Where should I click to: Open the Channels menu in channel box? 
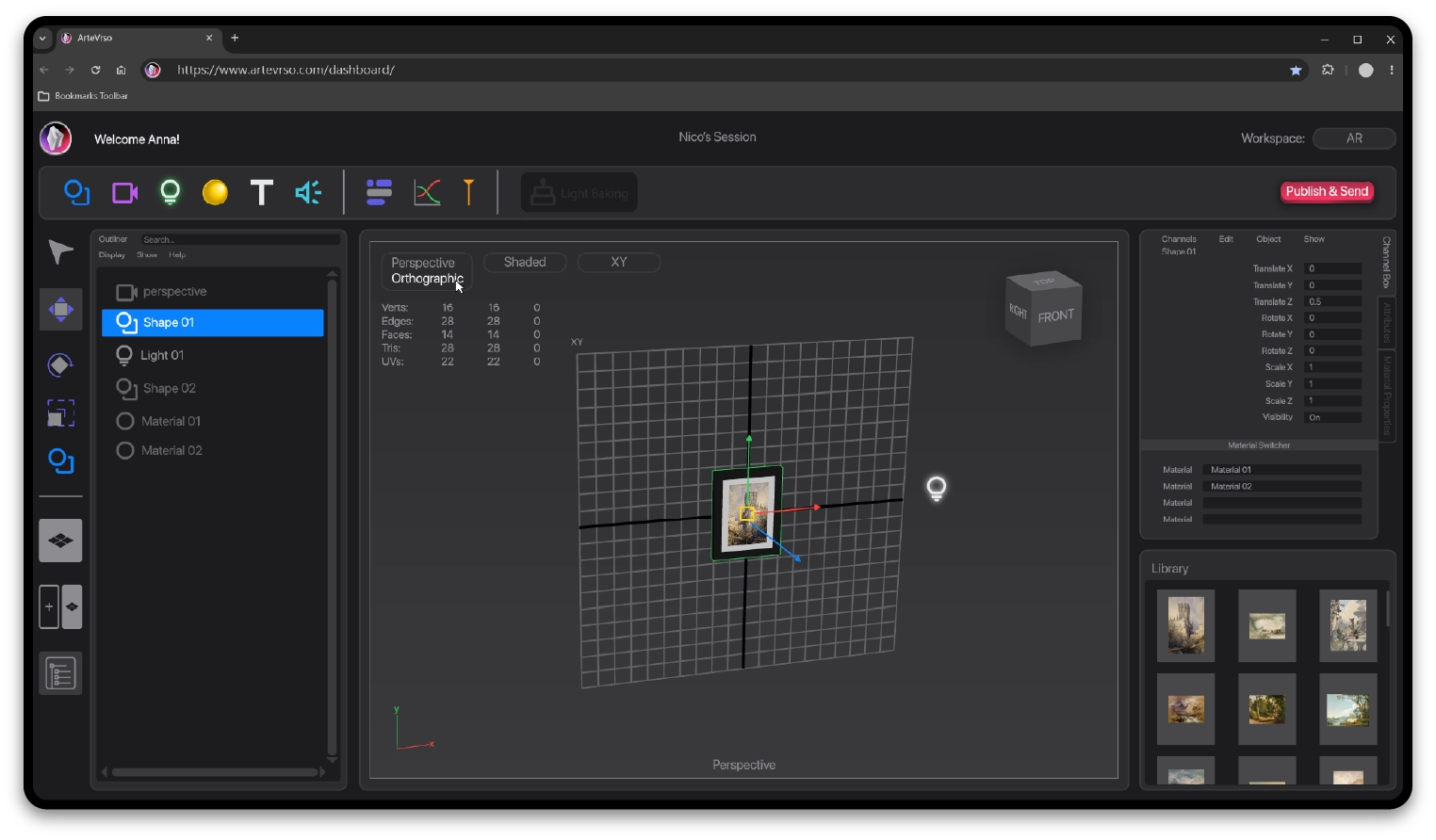tap(1179, 239)
